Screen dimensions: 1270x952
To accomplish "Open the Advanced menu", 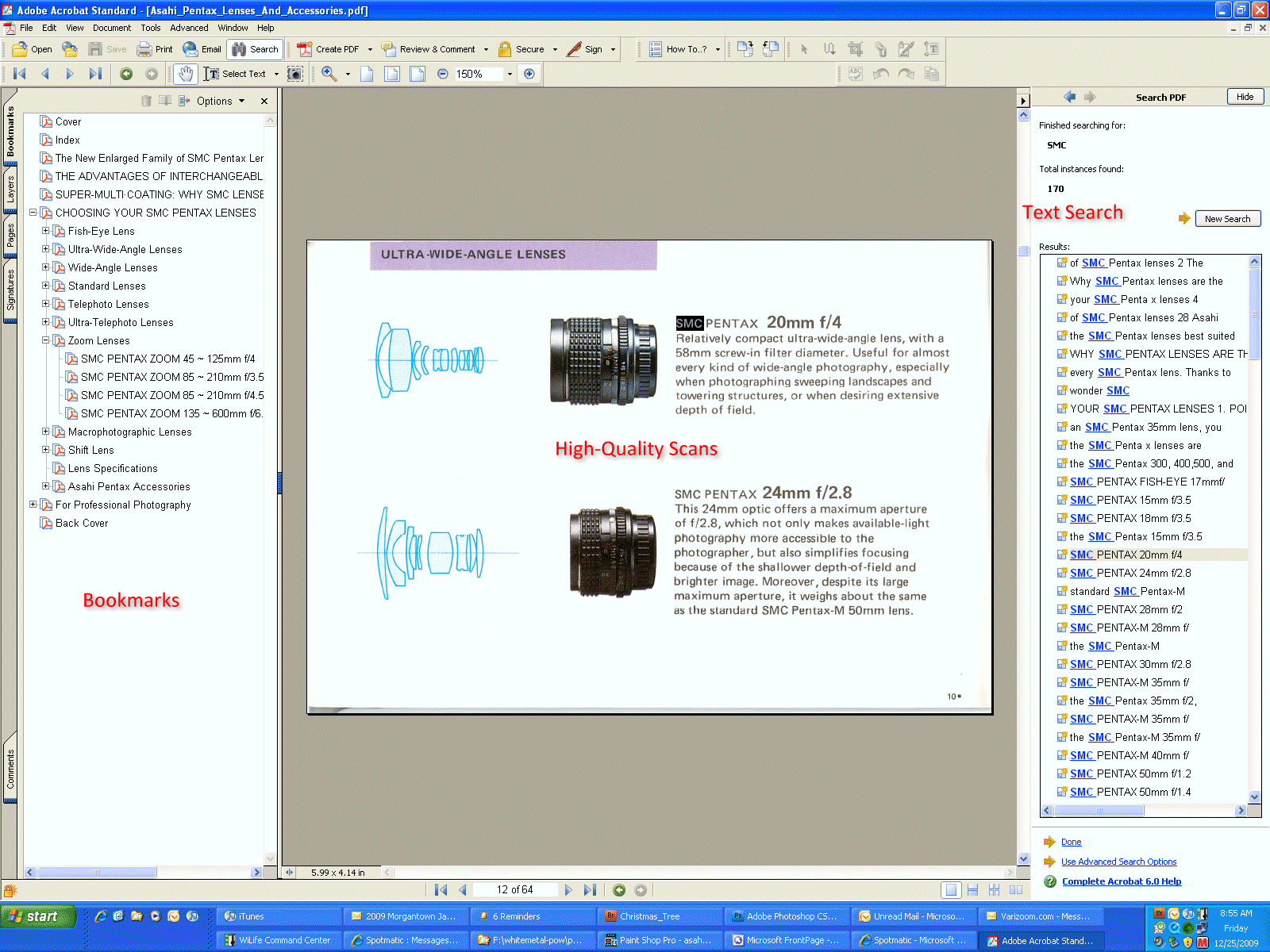I will (189, 28).
